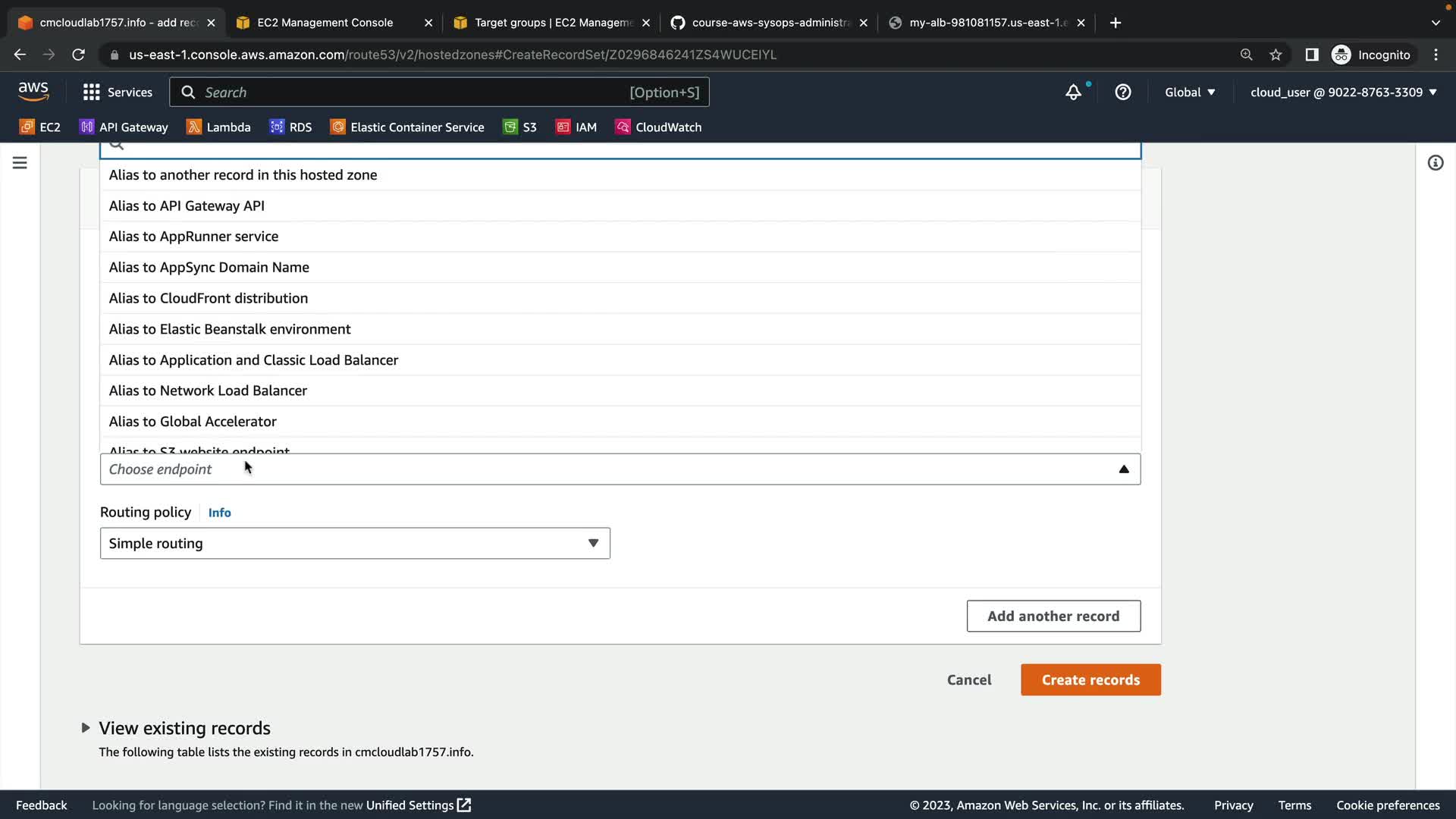Open the Services grid menu

pyautogui.click(x=118, y=93)
